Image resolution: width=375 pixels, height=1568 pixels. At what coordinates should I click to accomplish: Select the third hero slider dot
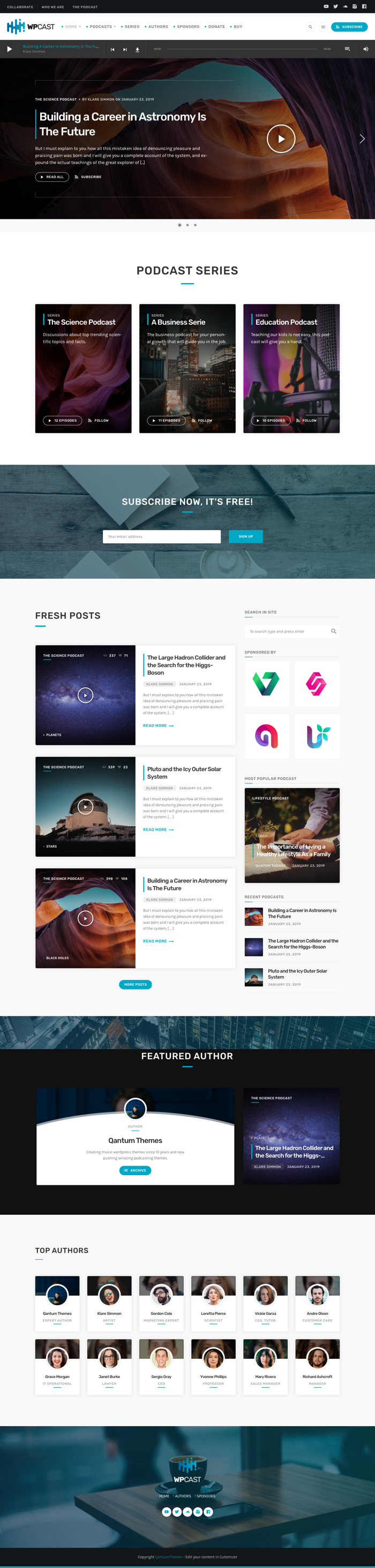(195, 225)
